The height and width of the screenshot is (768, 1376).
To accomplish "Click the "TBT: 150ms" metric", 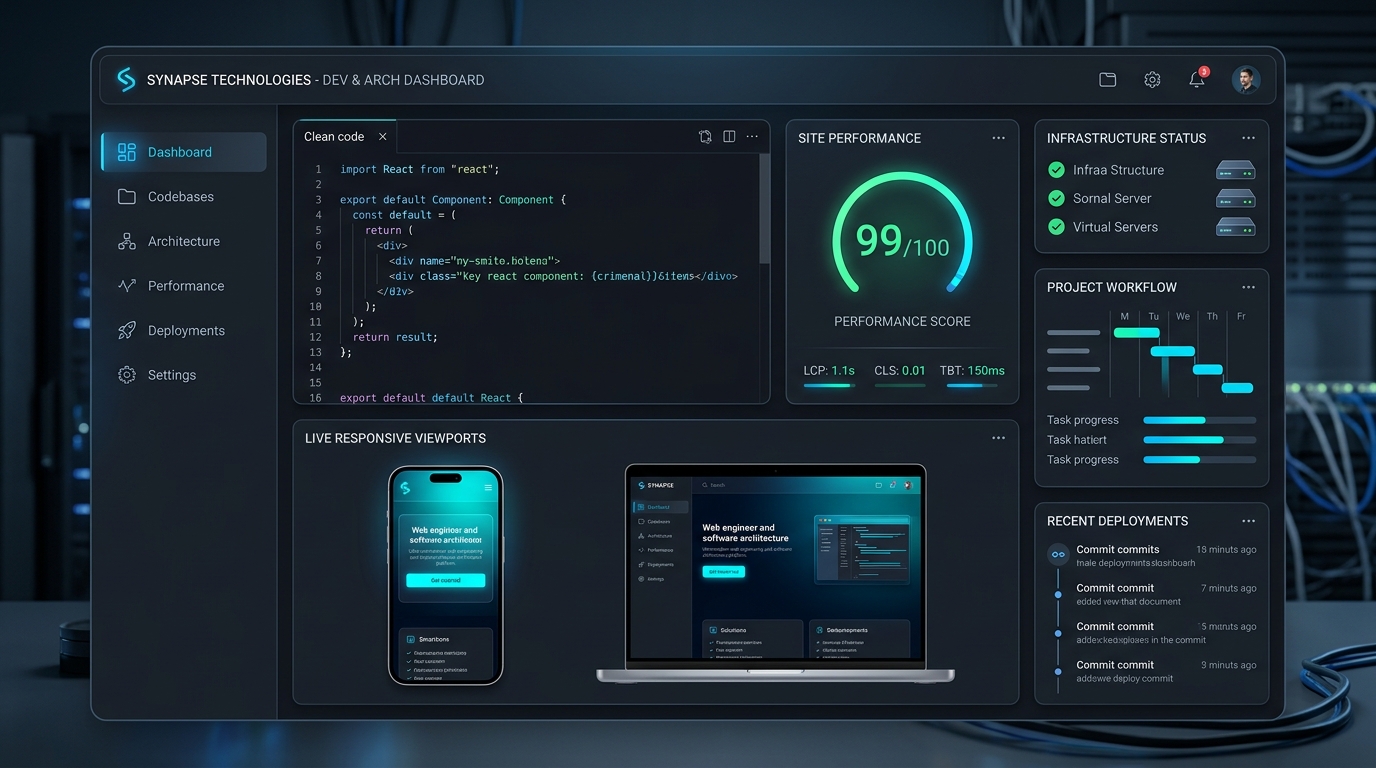I will pyautogui.click(x=972, y=370).
